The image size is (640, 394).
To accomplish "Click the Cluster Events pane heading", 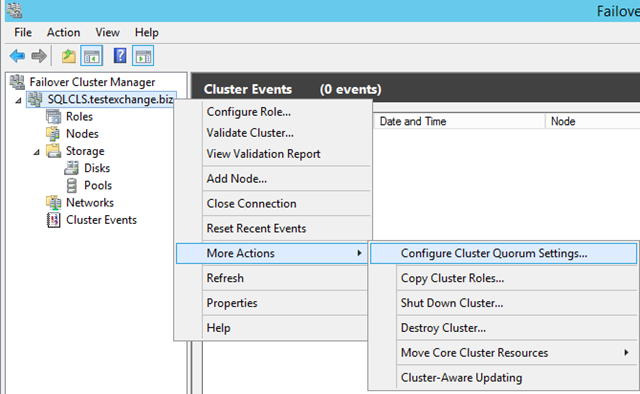I will tap(248, 89).
